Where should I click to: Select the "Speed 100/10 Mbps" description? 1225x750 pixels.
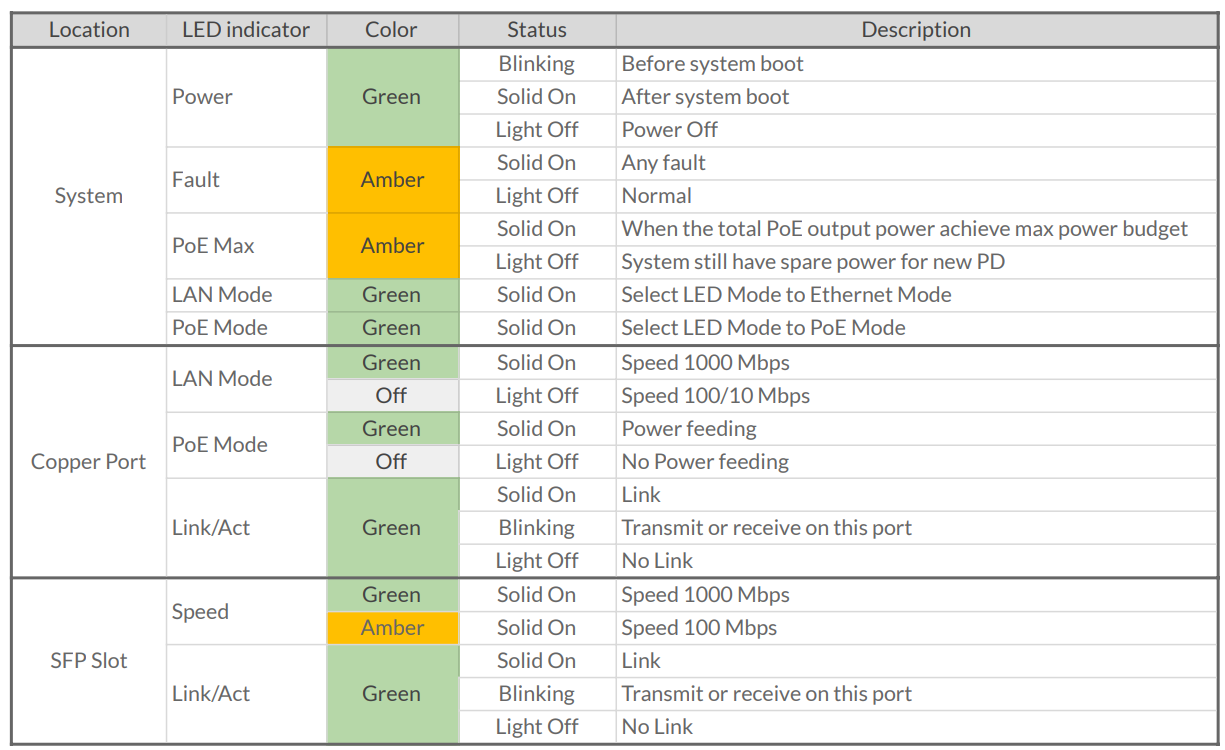[715, 396]
